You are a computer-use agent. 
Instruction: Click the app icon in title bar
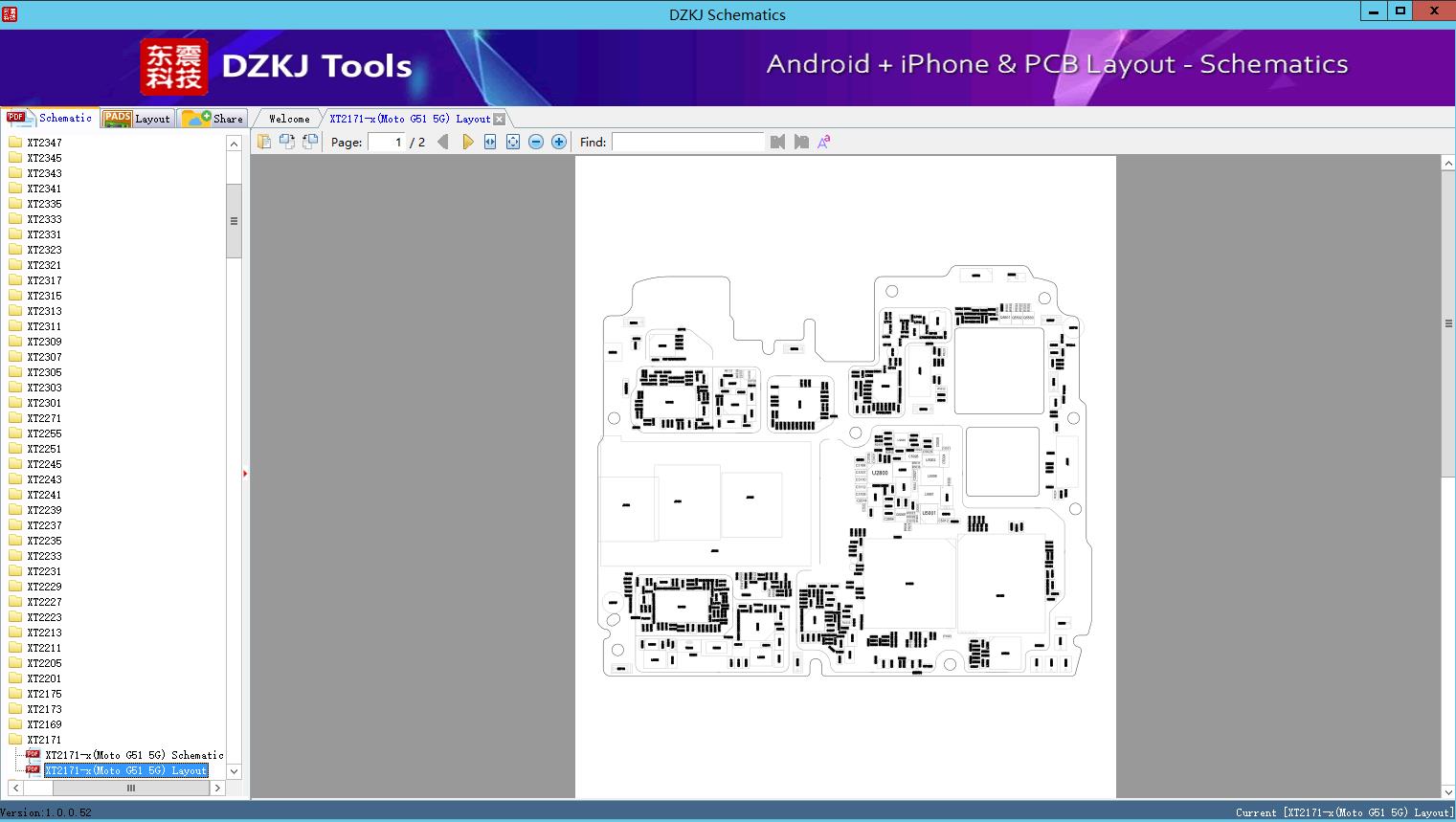coord(10,13)
